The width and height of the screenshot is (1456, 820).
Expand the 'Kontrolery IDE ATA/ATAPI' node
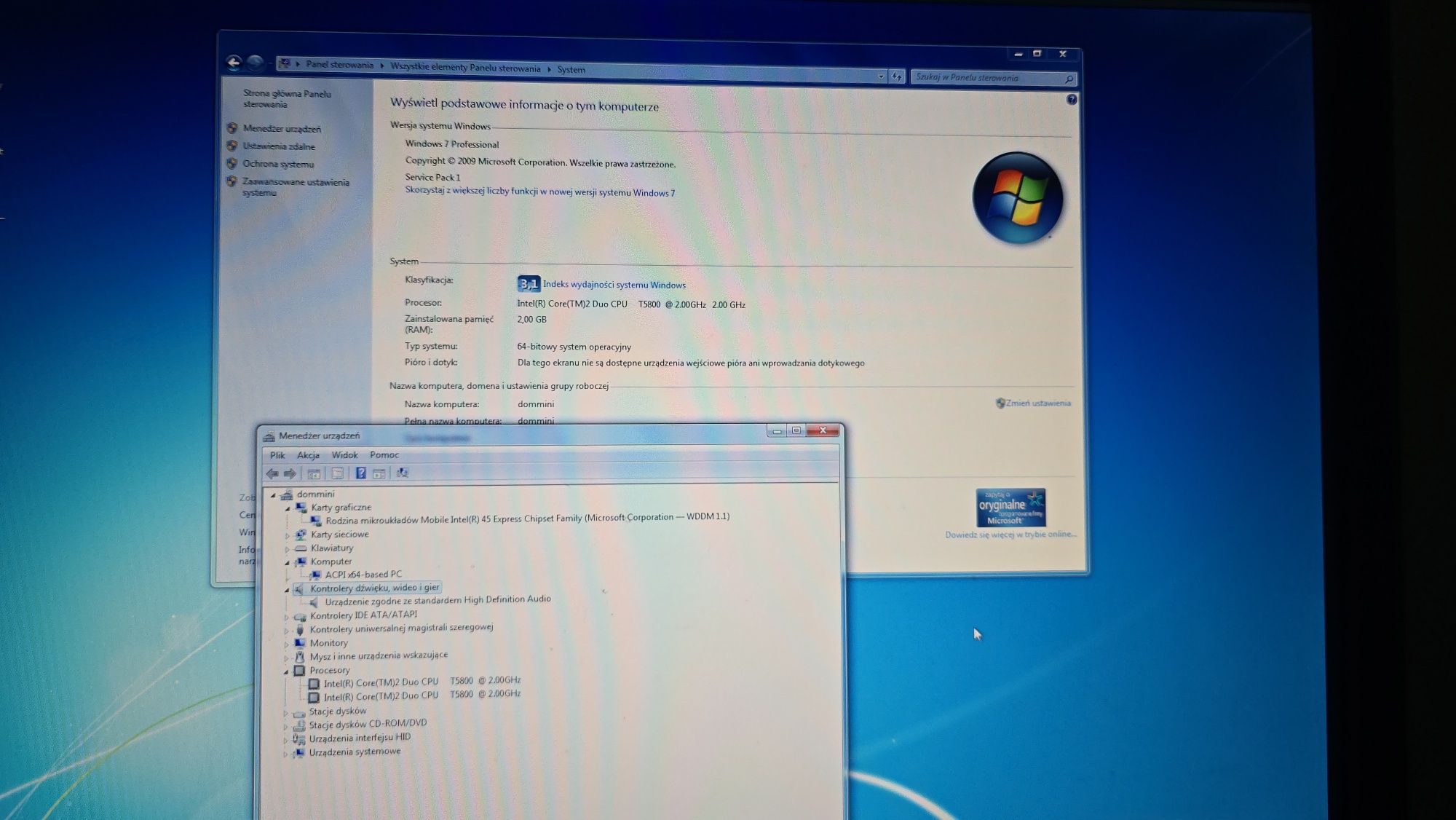coord(287,617)
